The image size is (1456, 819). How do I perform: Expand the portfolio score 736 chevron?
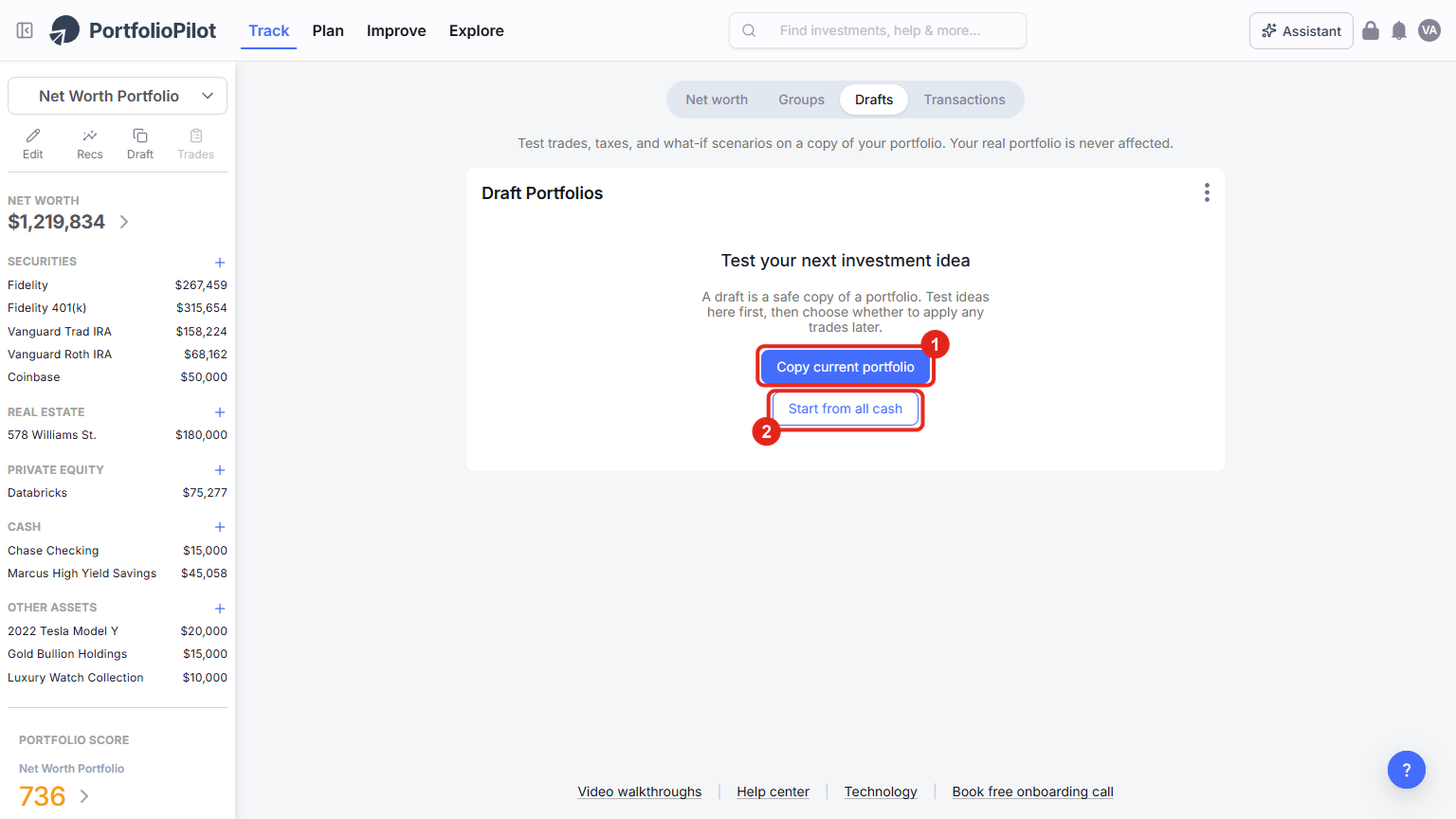click(84, 796)
